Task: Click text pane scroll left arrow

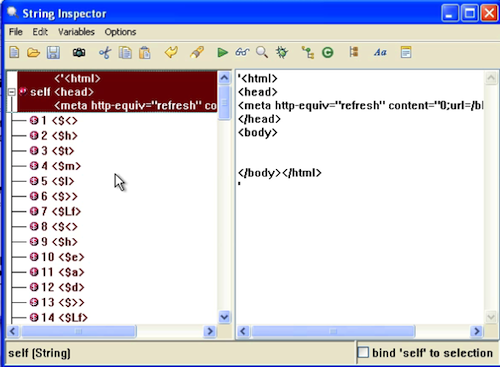Action: [x=243, y=331]
